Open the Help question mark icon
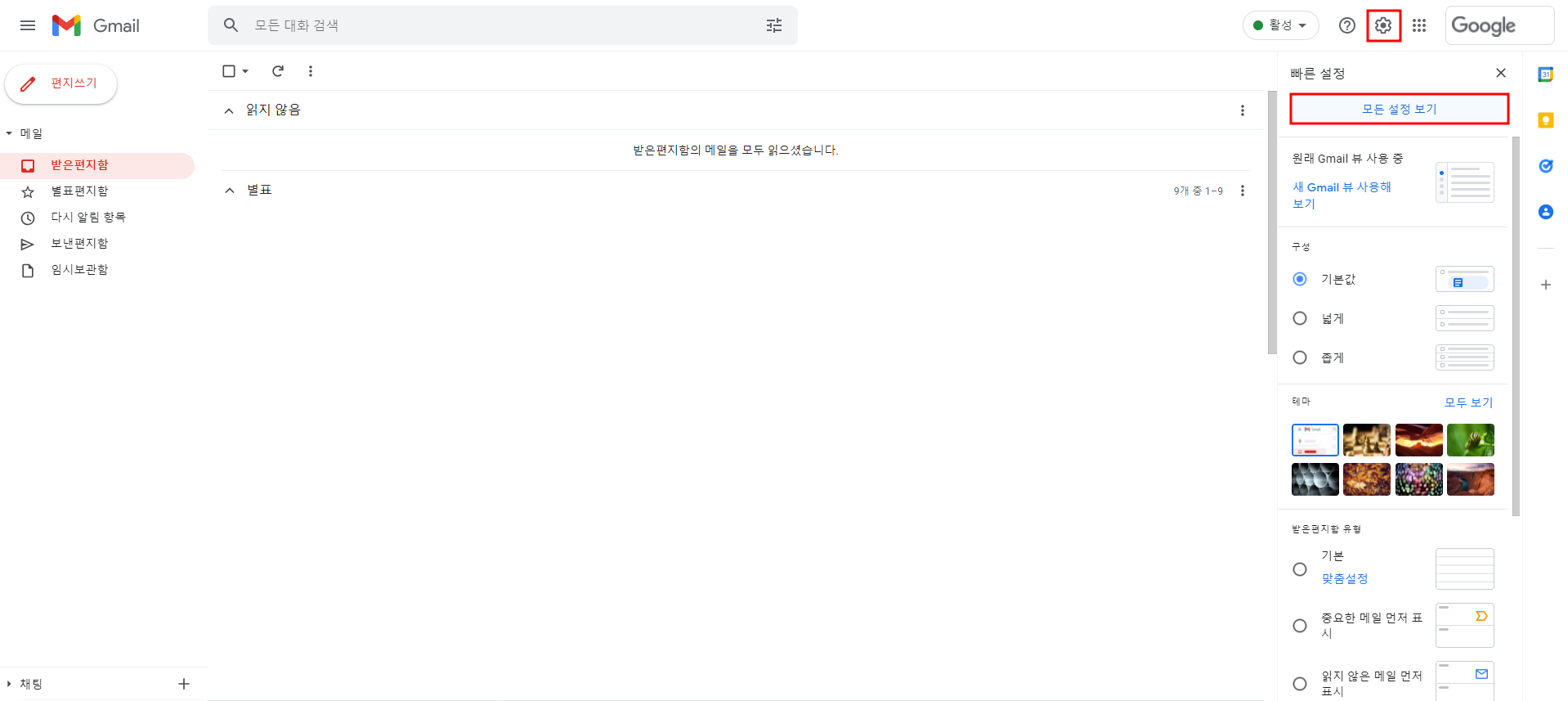The width and height of the screenshot is (1568, 701). [x=1347, y=25]
